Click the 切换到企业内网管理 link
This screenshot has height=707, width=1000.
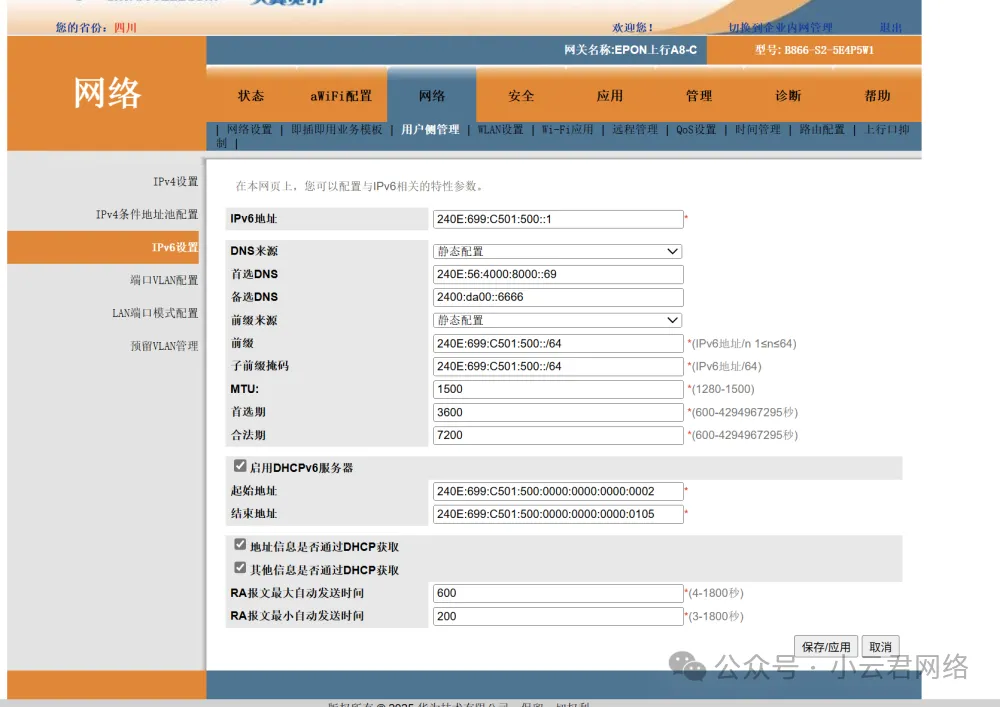[781, 27]
